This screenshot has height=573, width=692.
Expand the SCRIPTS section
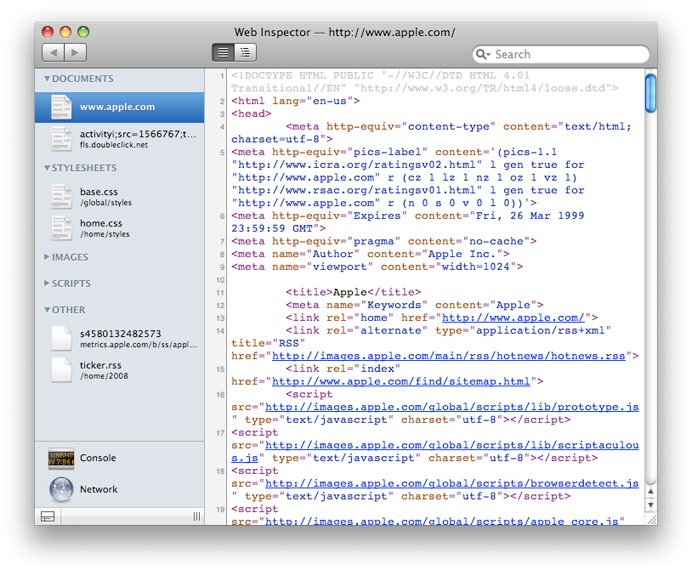(x=47, y=283)
